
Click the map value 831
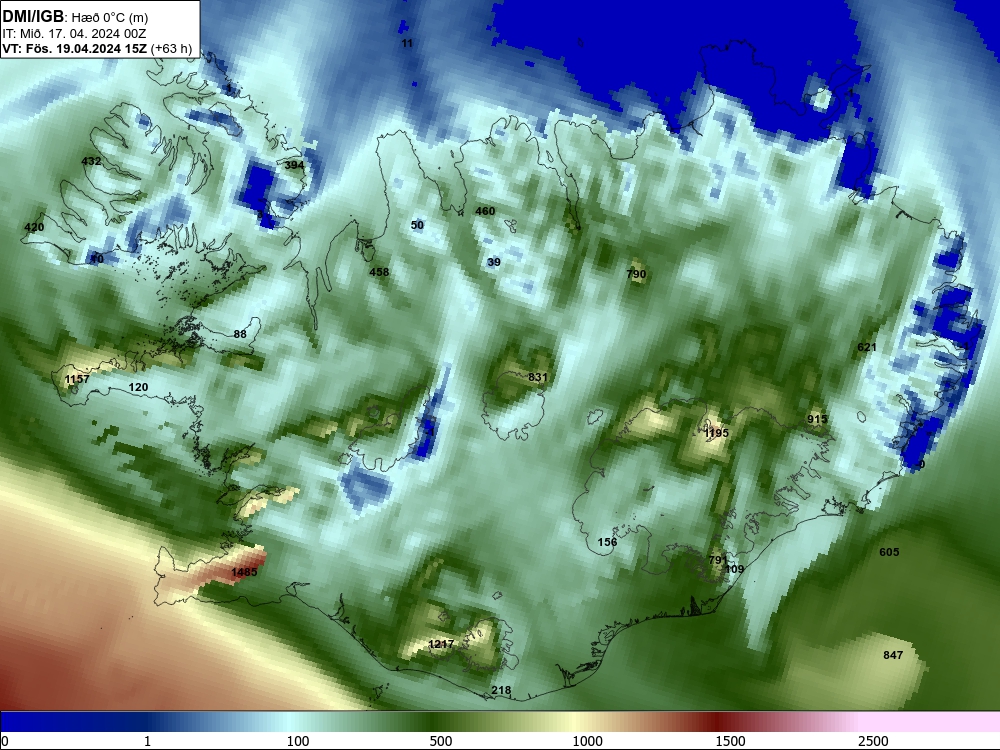(538, 377)
